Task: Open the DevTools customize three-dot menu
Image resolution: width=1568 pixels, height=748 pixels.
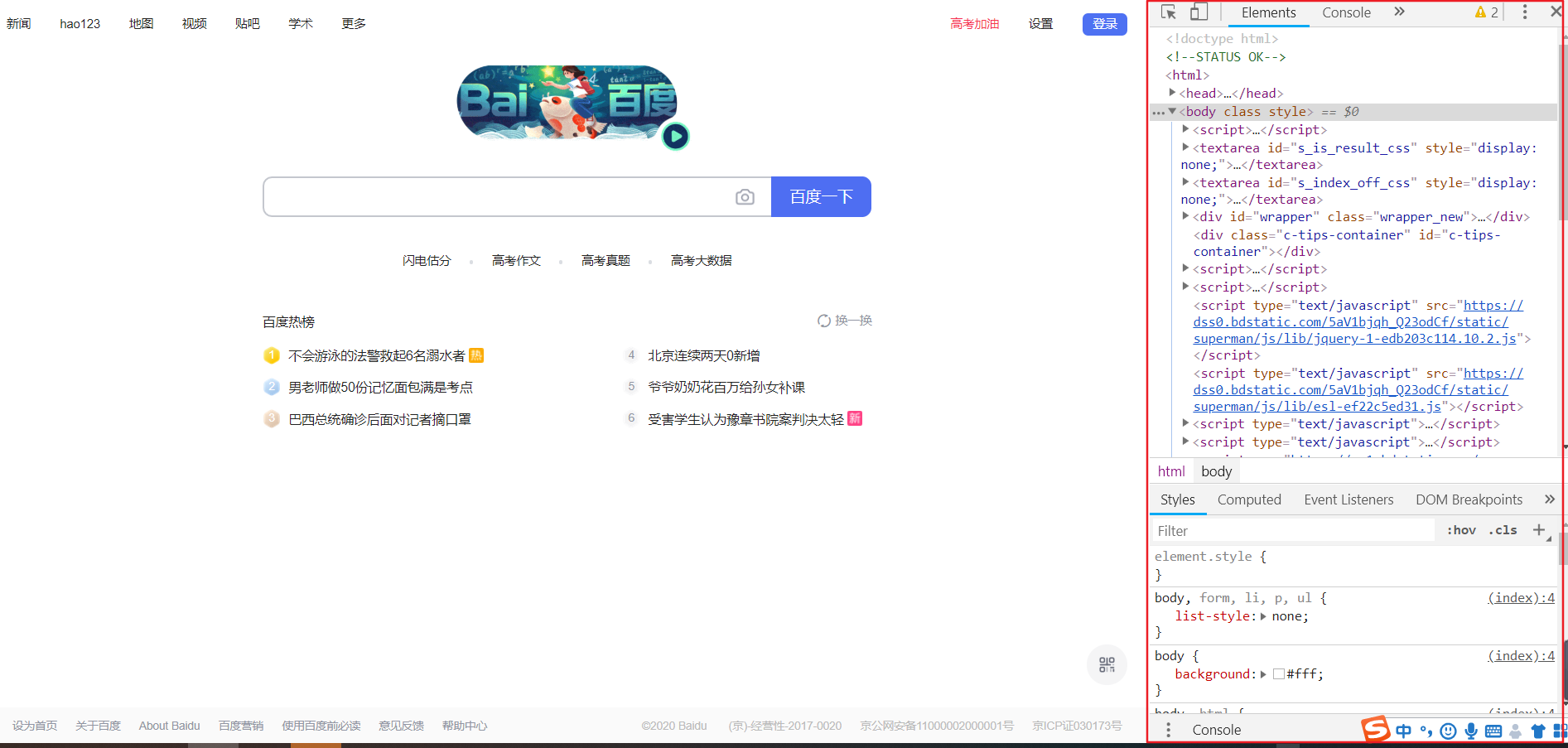Action: coord(1525,12)
